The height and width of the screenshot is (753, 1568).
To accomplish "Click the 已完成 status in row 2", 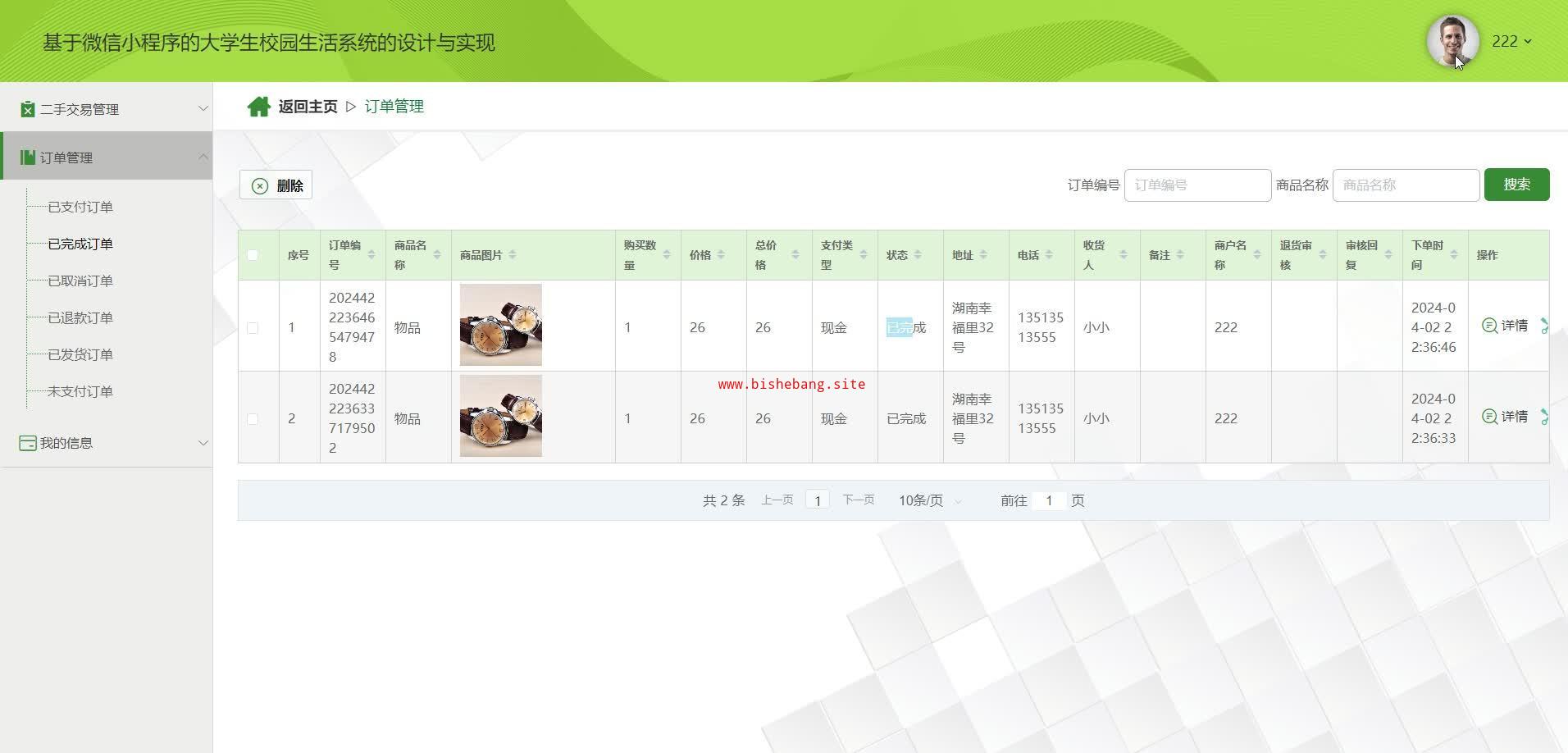I will coord(906,418).
